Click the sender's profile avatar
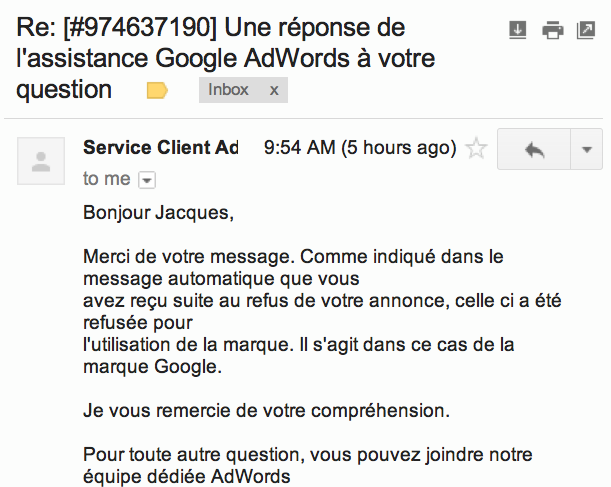The height and width of the screenshot is (487, 611). tap(41, 161)
